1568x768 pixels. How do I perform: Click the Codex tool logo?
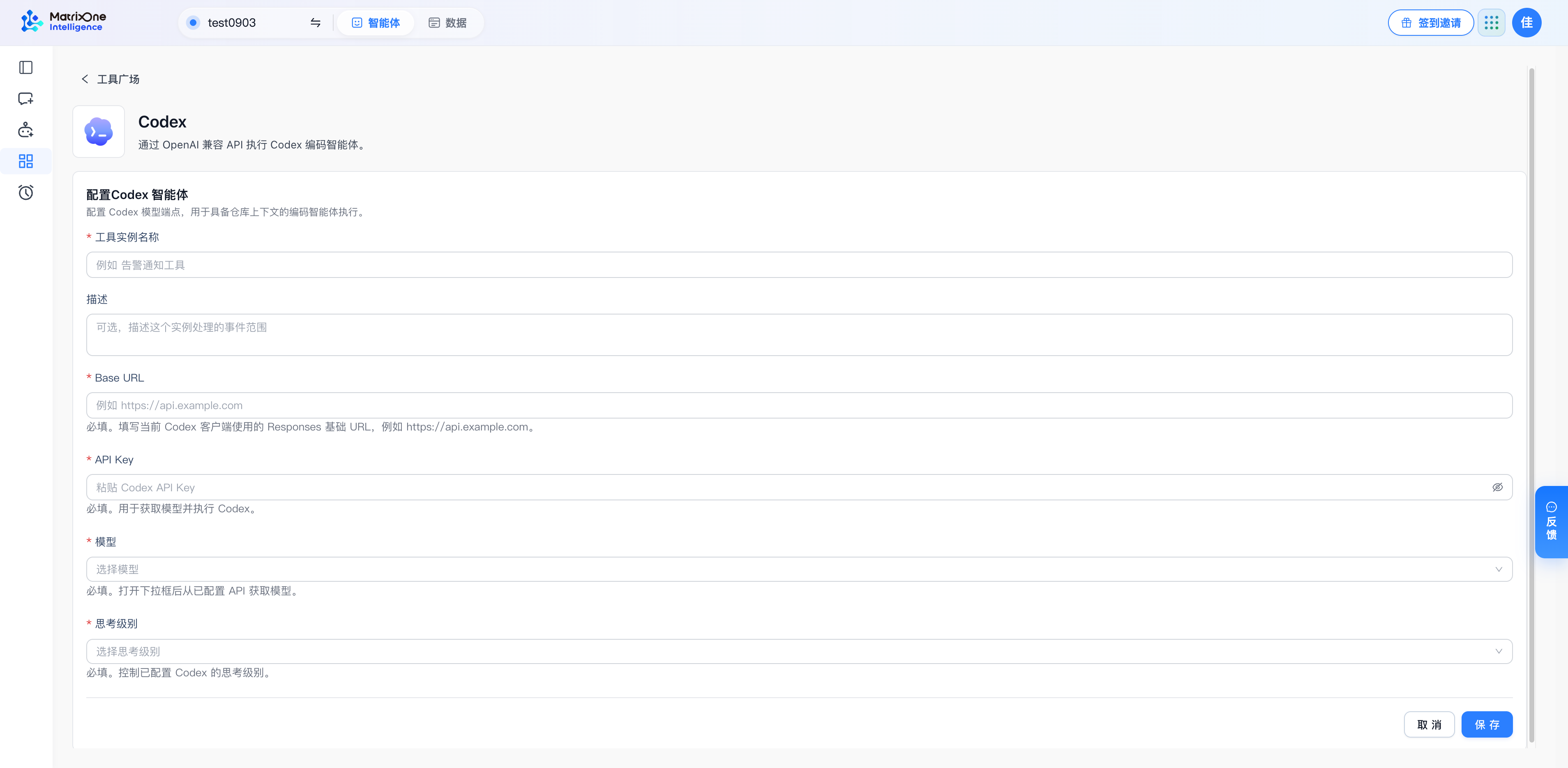pyautogui.click(x=99, y=132)
